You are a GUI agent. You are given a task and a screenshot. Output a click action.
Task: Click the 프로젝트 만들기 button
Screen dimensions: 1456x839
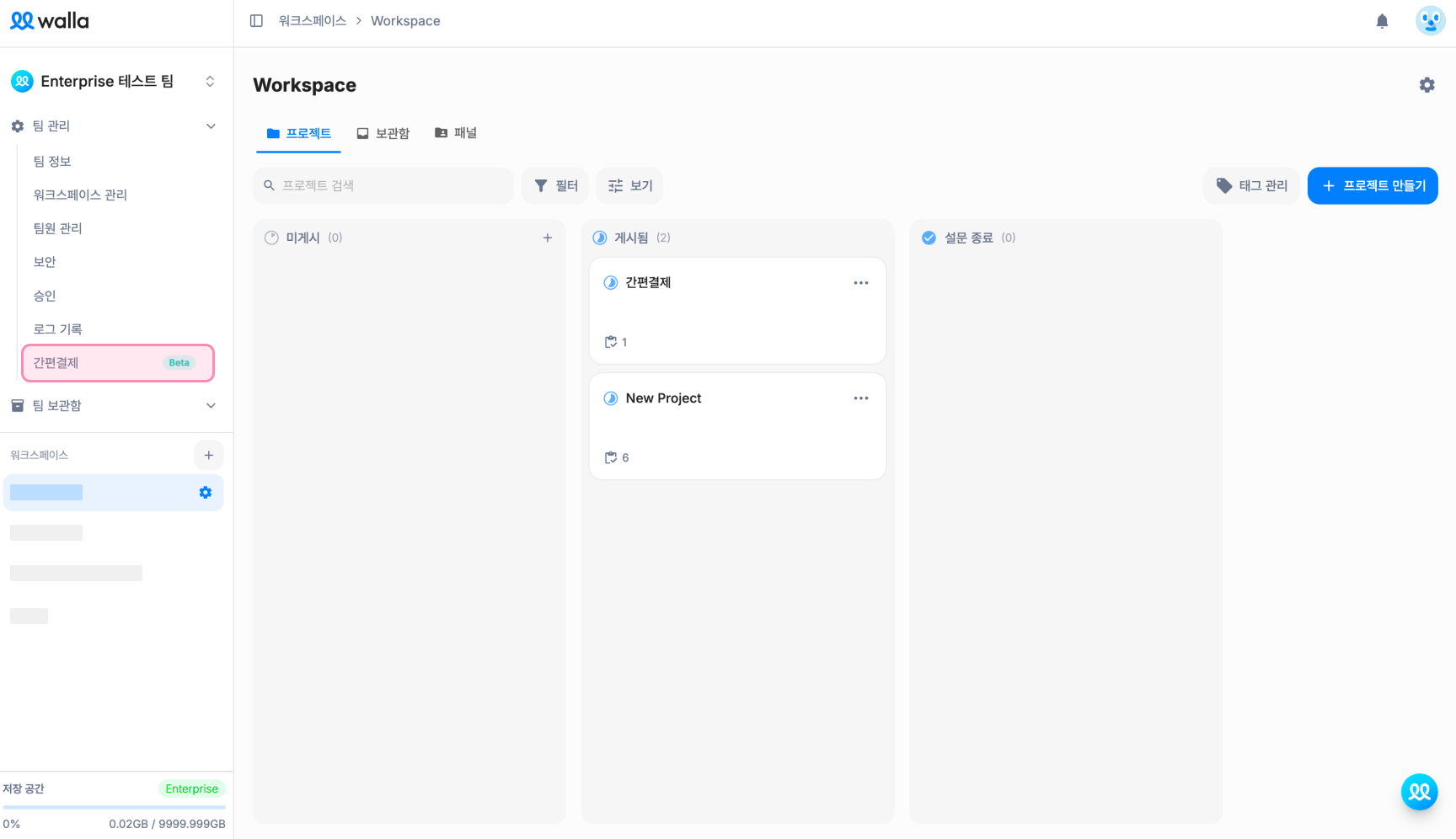pos(1373,186)
